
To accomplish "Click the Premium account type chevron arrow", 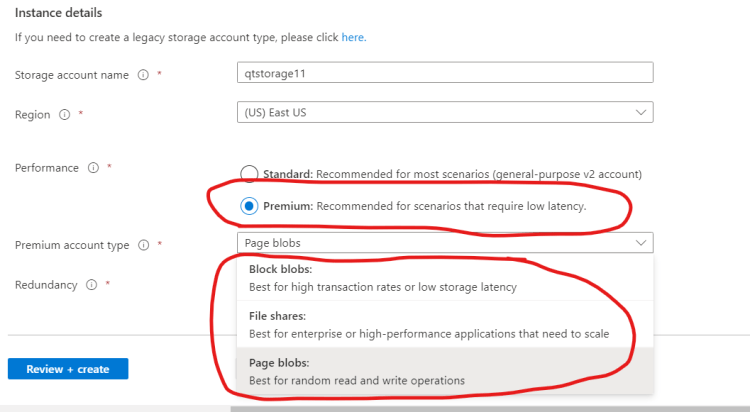I will pyautogui.click(x=640, y=243).
